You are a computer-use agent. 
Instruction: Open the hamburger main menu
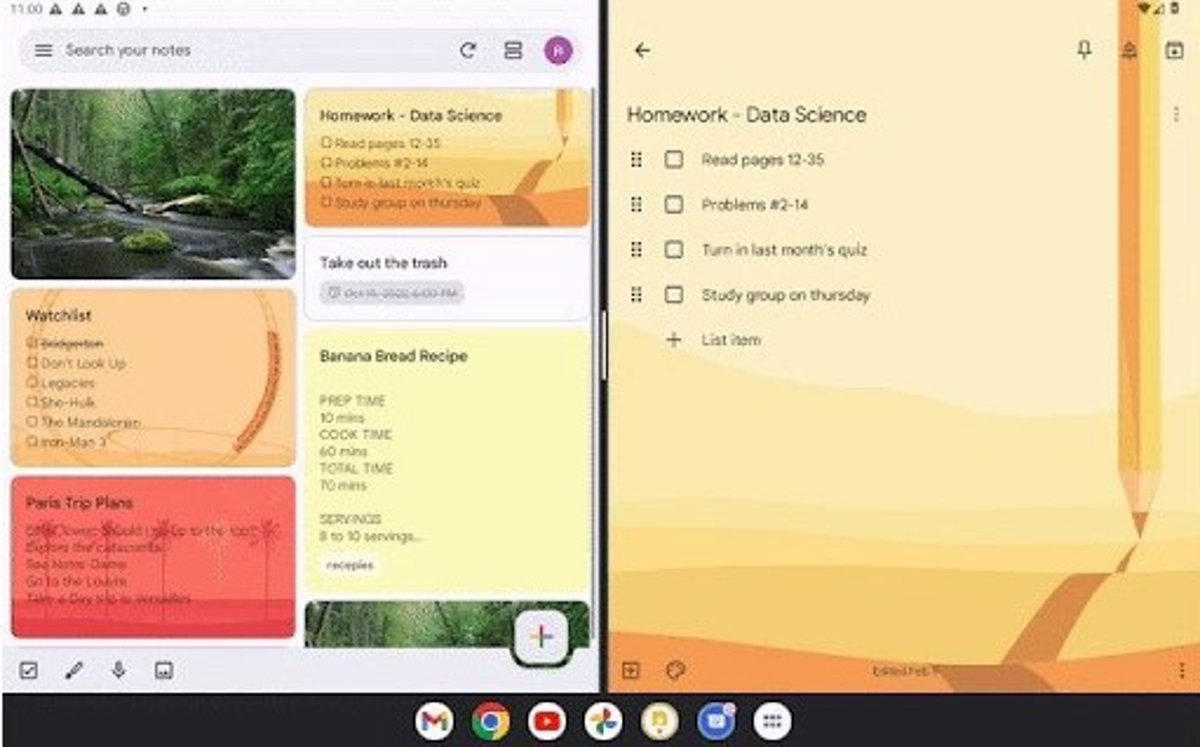click(43, 50)
